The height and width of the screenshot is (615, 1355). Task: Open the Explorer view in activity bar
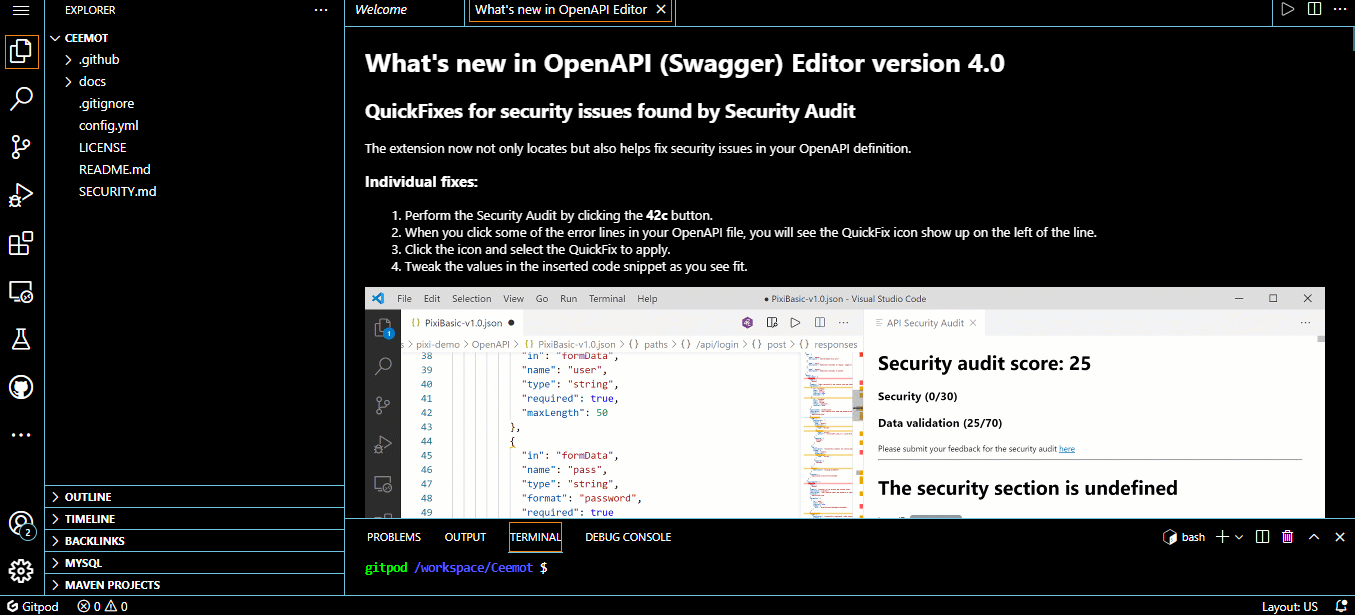tap(21, 51)
